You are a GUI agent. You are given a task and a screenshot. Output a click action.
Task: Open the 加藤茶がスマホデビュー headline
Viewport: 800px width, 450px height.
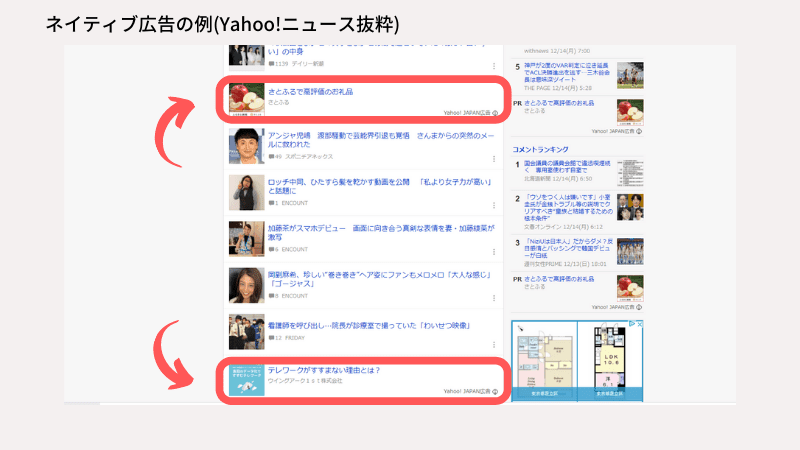pyautogui.click(x=381, y=233)
